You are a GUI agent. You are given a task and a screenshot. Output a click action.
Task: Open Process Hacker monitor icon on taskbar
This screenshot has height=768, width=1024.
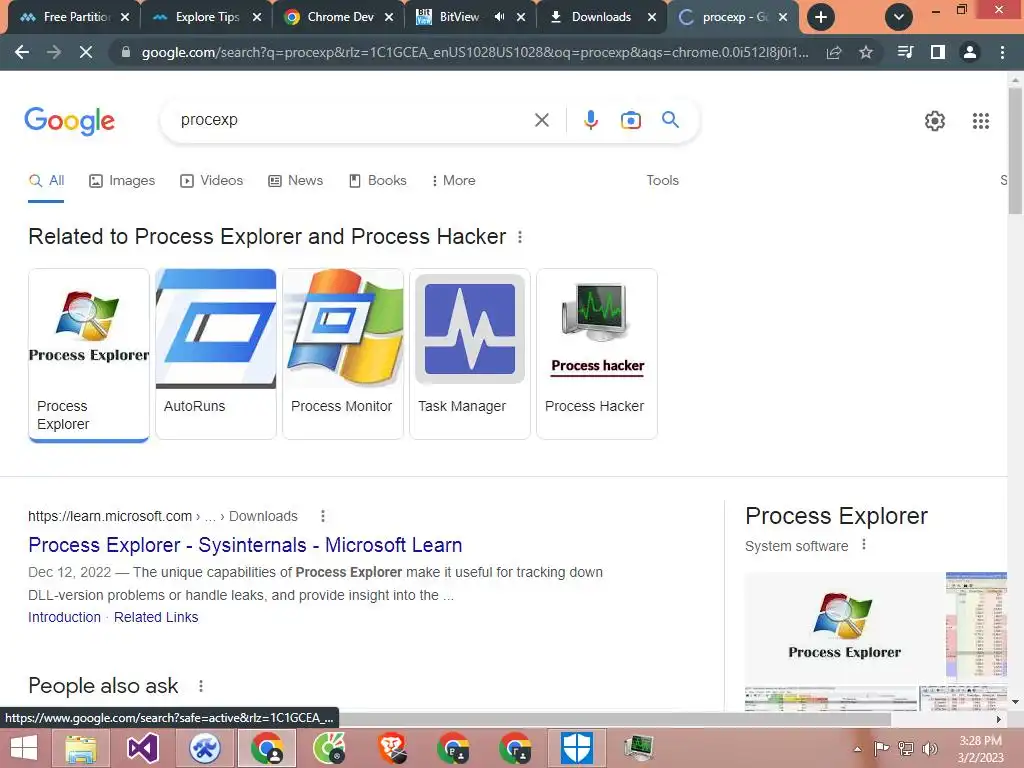click(x=638, y=748)
